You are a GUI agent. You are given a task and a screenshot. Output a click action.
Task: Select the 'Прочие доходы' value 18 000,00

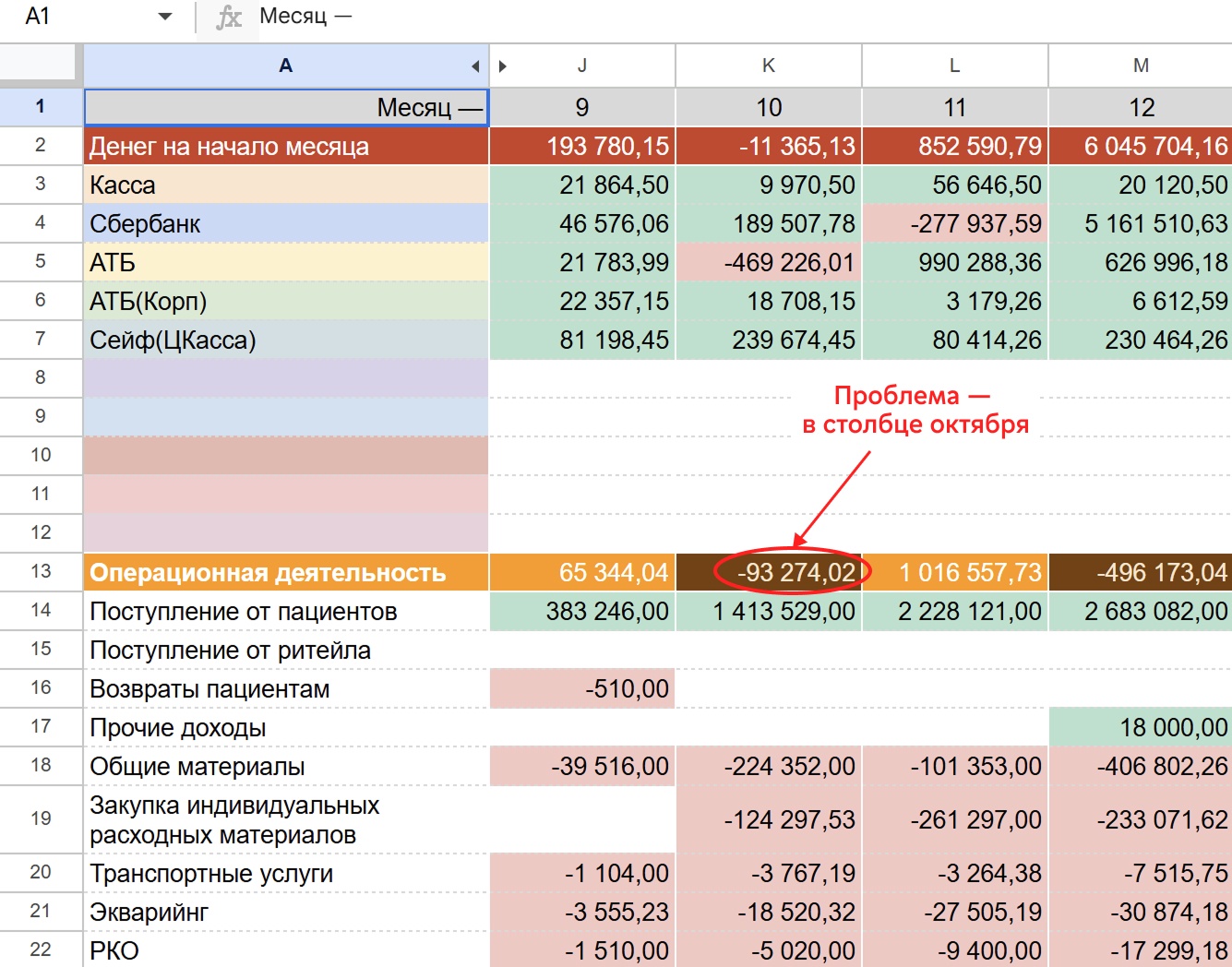pos(1141,728)
